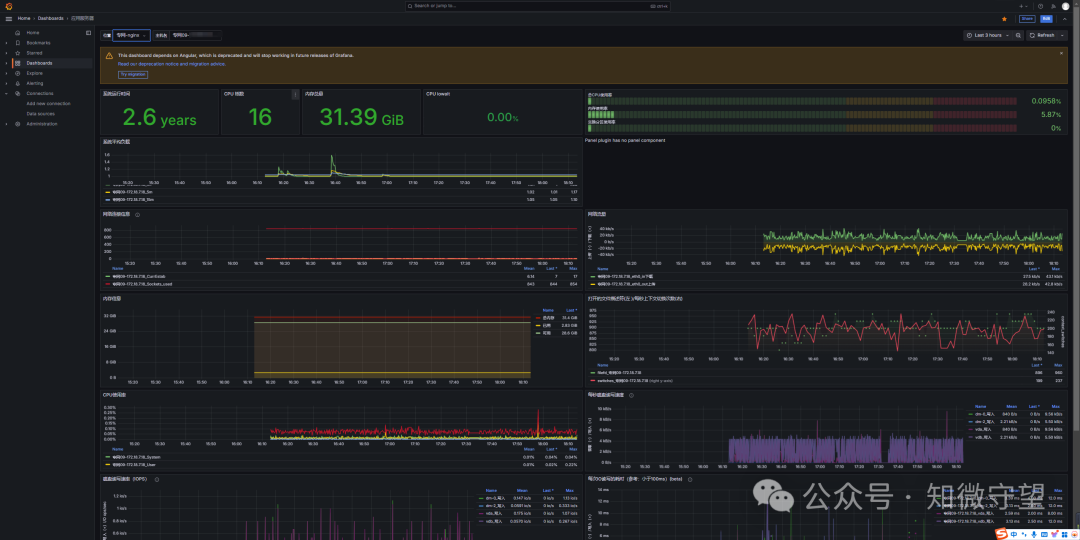This screenshot has width=1080, height=540.
Task: Expand the Starred sidebar section
Action: [7, 53]
